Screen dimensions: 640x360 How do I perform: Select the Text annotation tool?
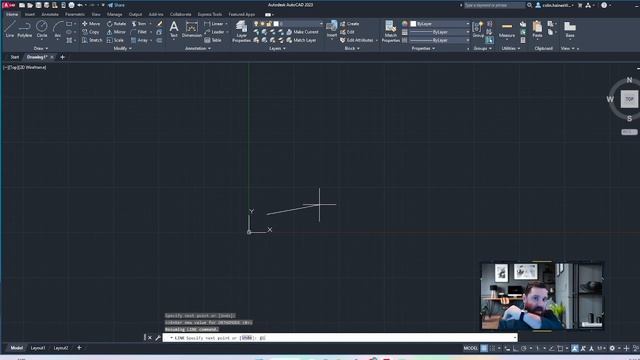pyautogui.click(x=173, y=29)
